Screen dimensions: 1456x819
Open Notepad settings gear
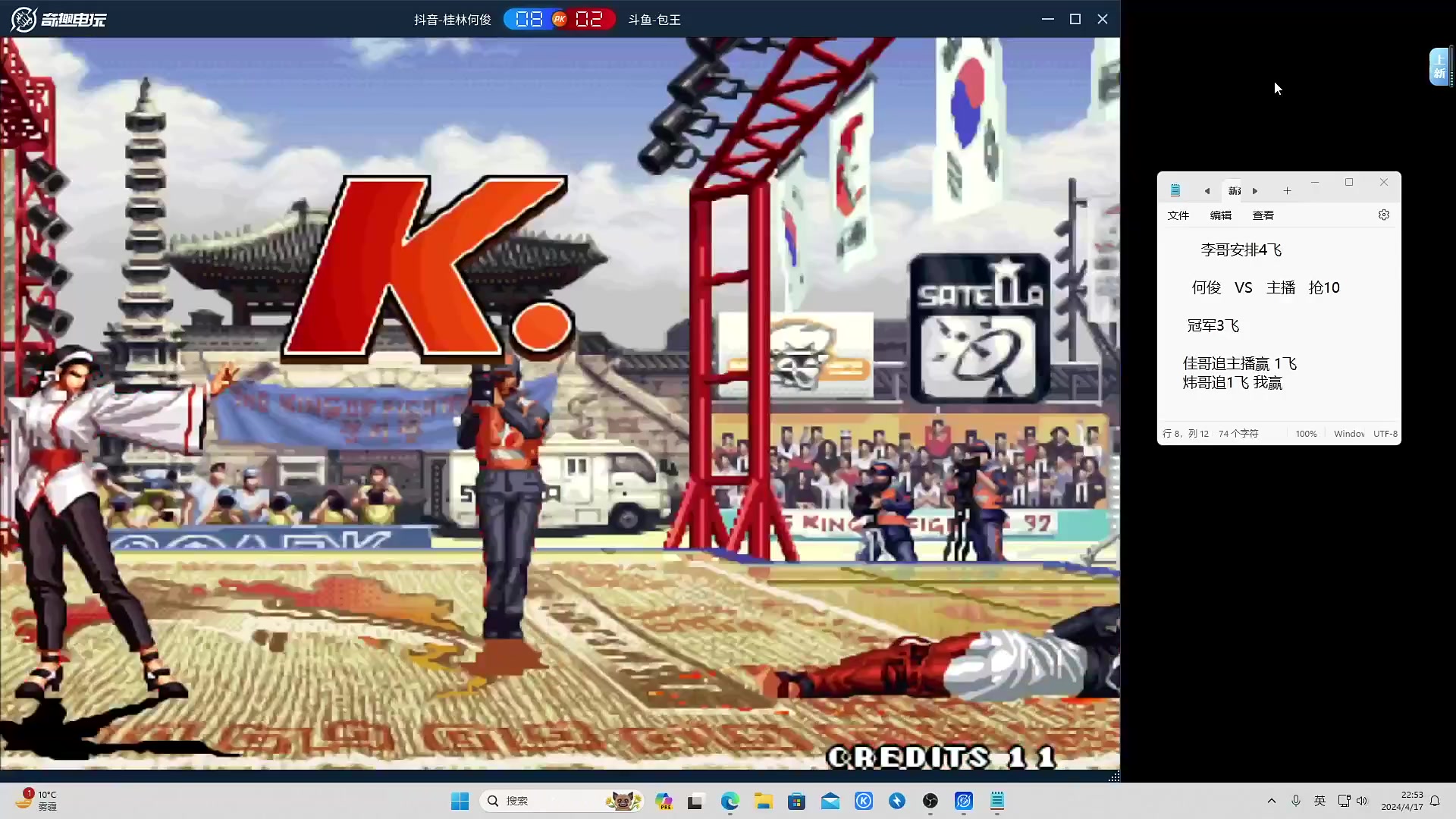pos(1383,215)
